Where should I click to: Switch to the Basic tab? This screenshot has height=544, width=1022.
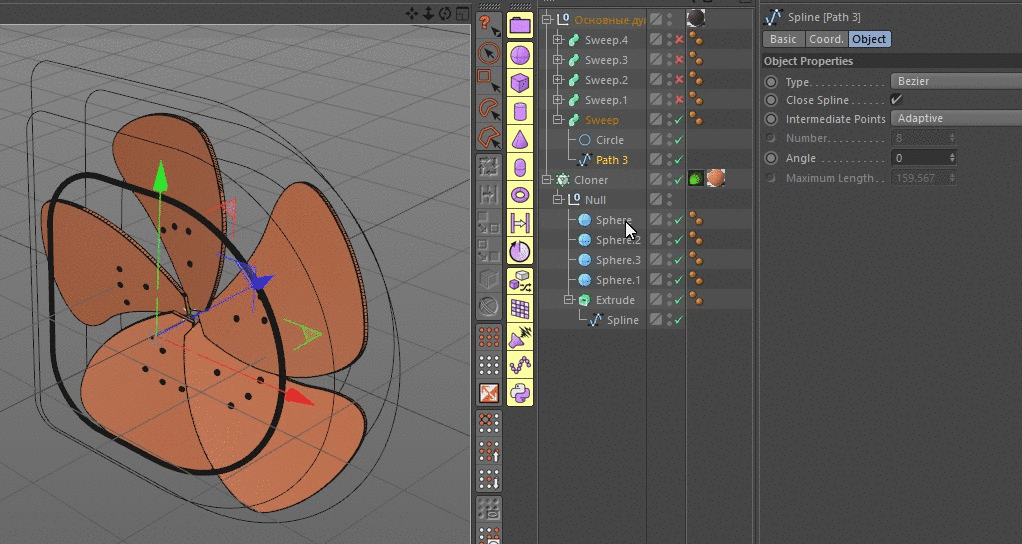(x=783, y=39)
